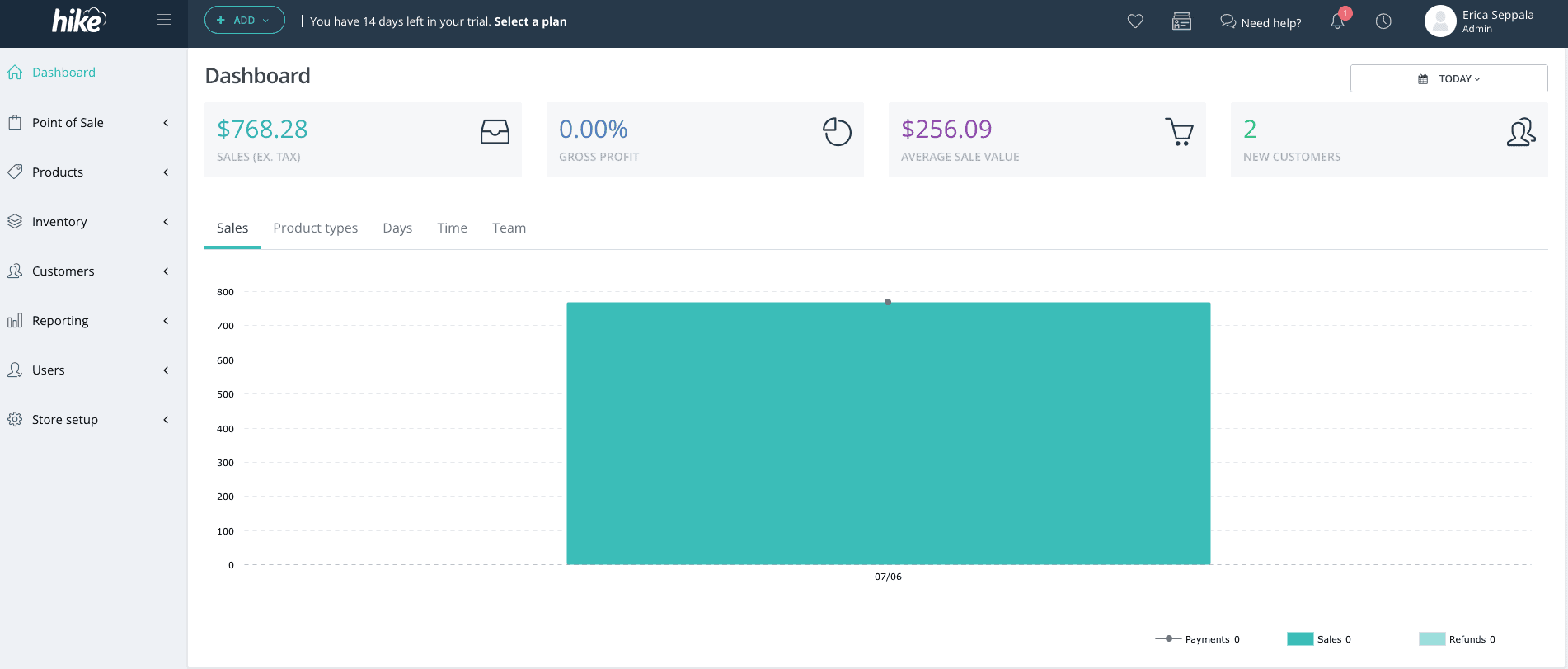Click the Need help chat icon
The image size is (1568, 669).
[x=1228, y=21]
